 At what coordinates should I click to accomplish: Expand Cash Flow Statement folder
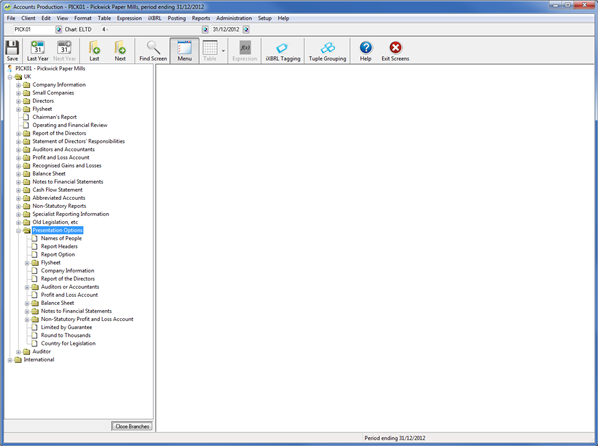point(18,190)
